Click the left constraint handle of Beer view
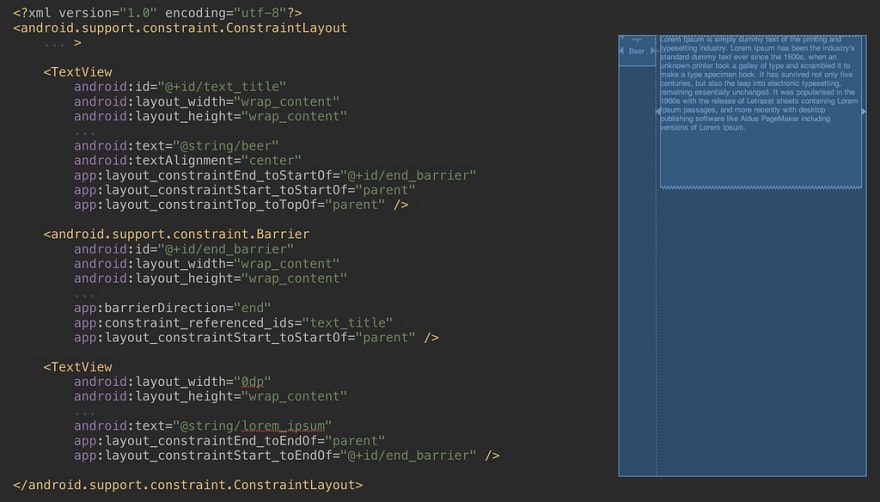The height and width of the screenshot is (502, 880). pos(621,51)
